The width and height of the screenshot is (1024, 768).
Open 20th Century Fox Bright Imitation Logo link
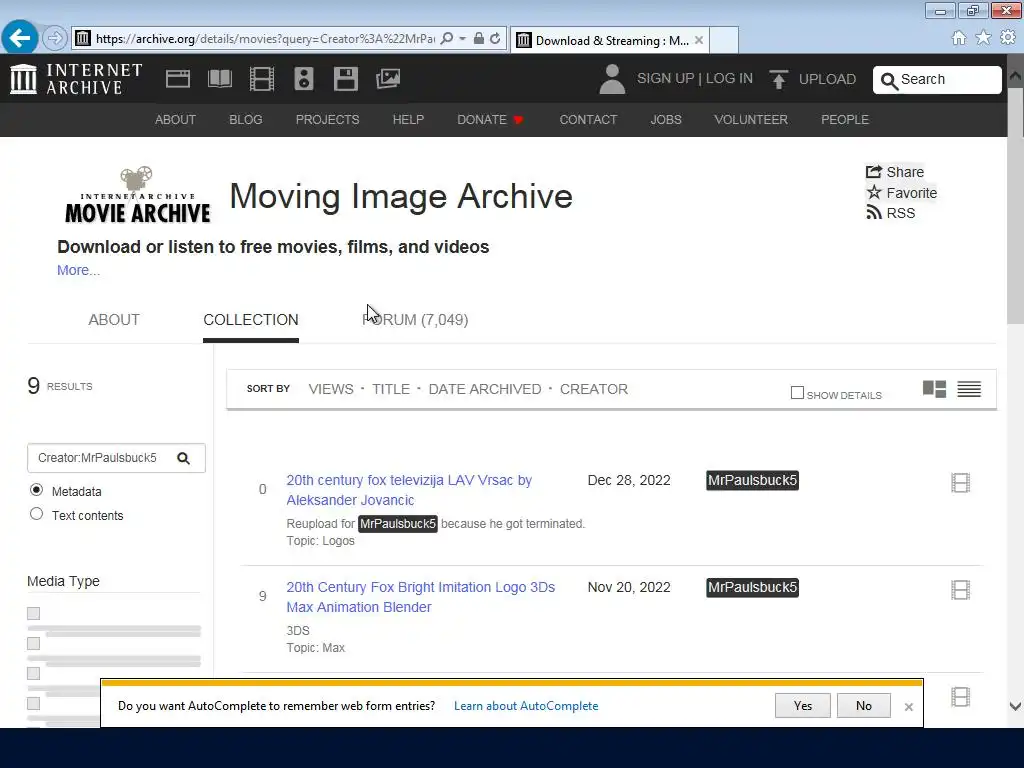click(x=421, y=597)
